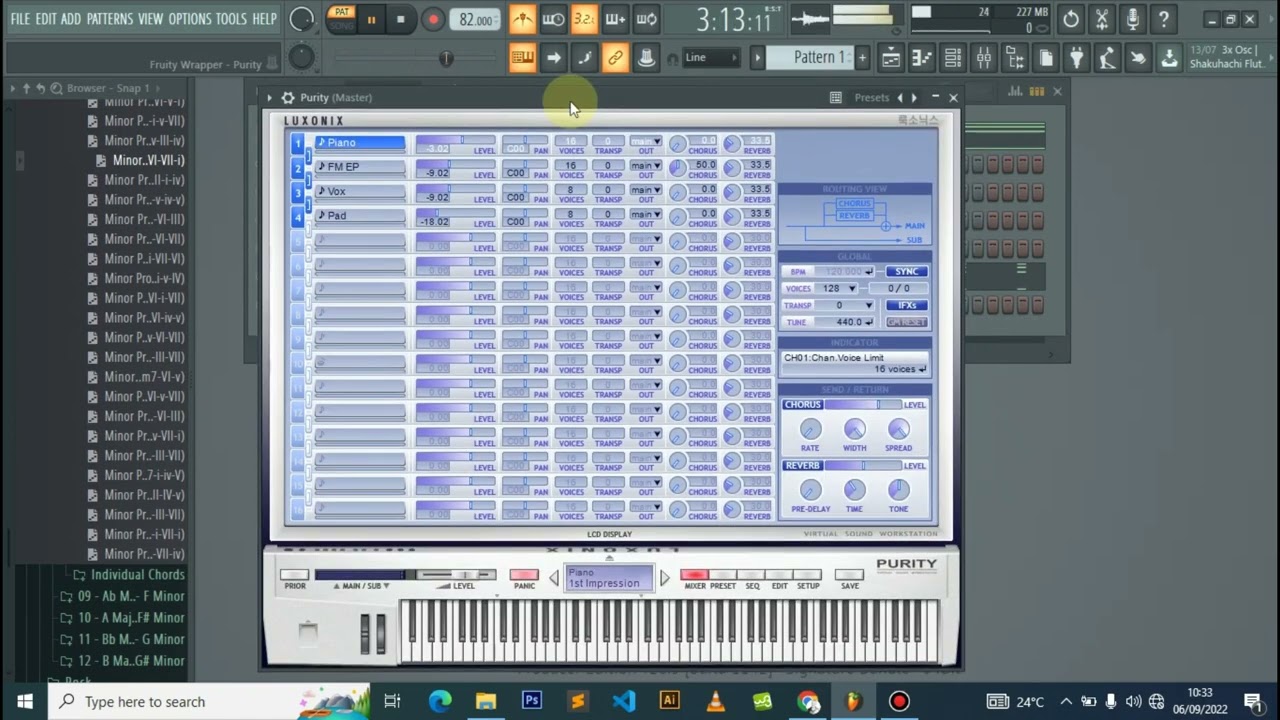Click the audio editor scissors icon
1280x720 pixels.
point(1101,19)
